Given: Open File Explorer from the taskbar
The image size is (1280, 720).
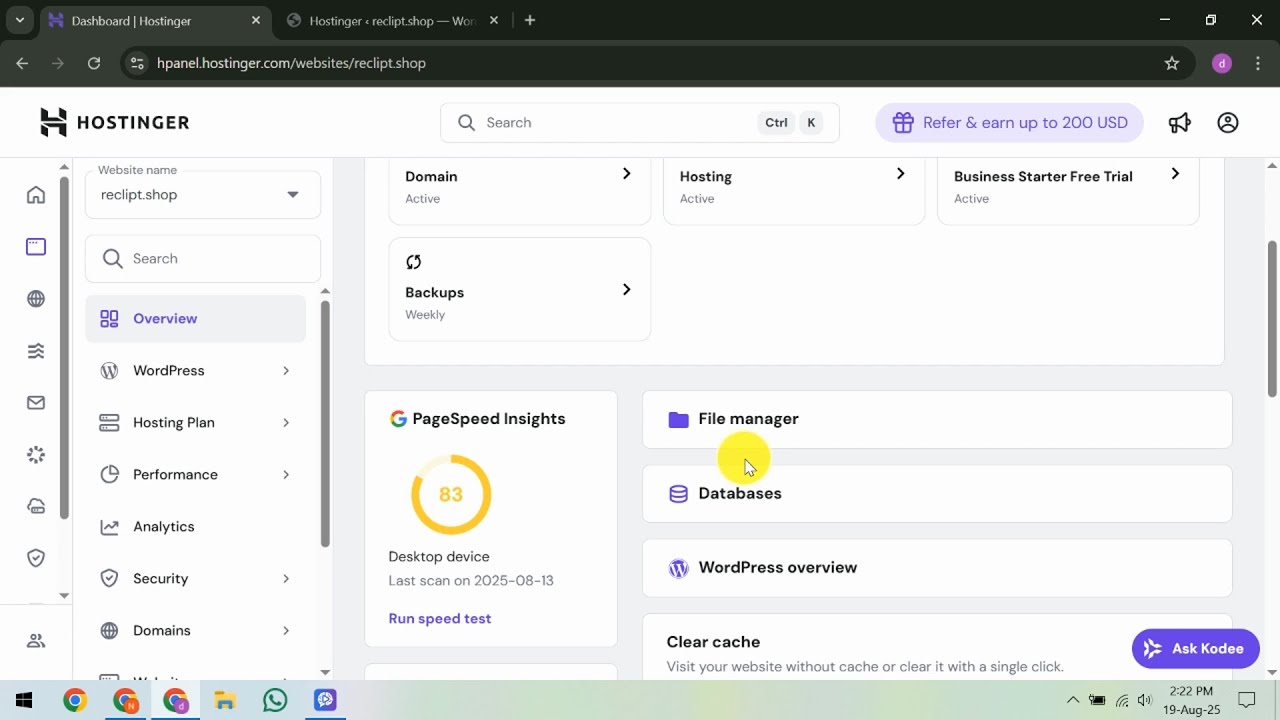Looking at the screenshot, I should coord(225,700).
